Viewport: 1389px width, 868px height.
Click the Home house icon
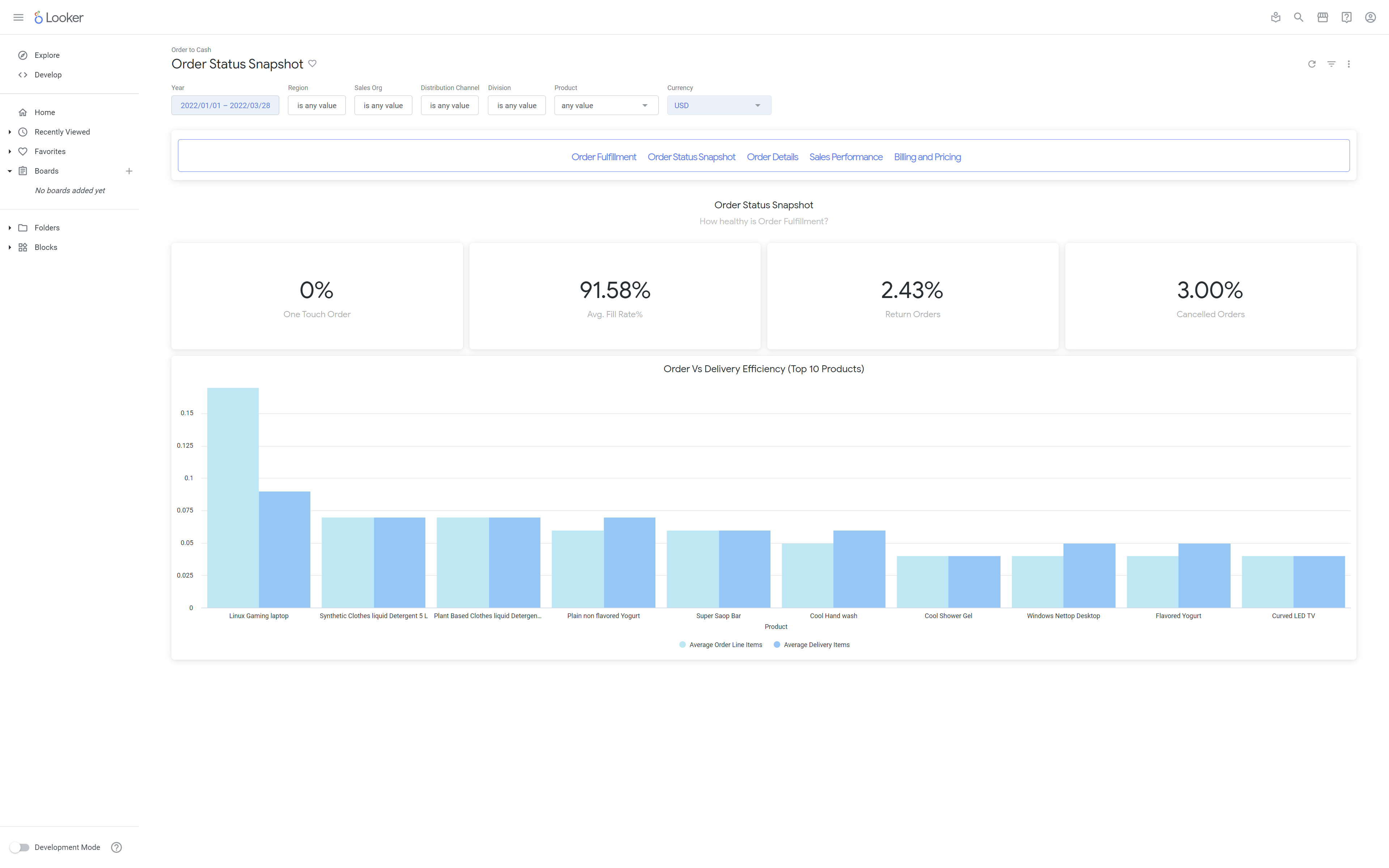pyautogui.click(x=23, y=112)
